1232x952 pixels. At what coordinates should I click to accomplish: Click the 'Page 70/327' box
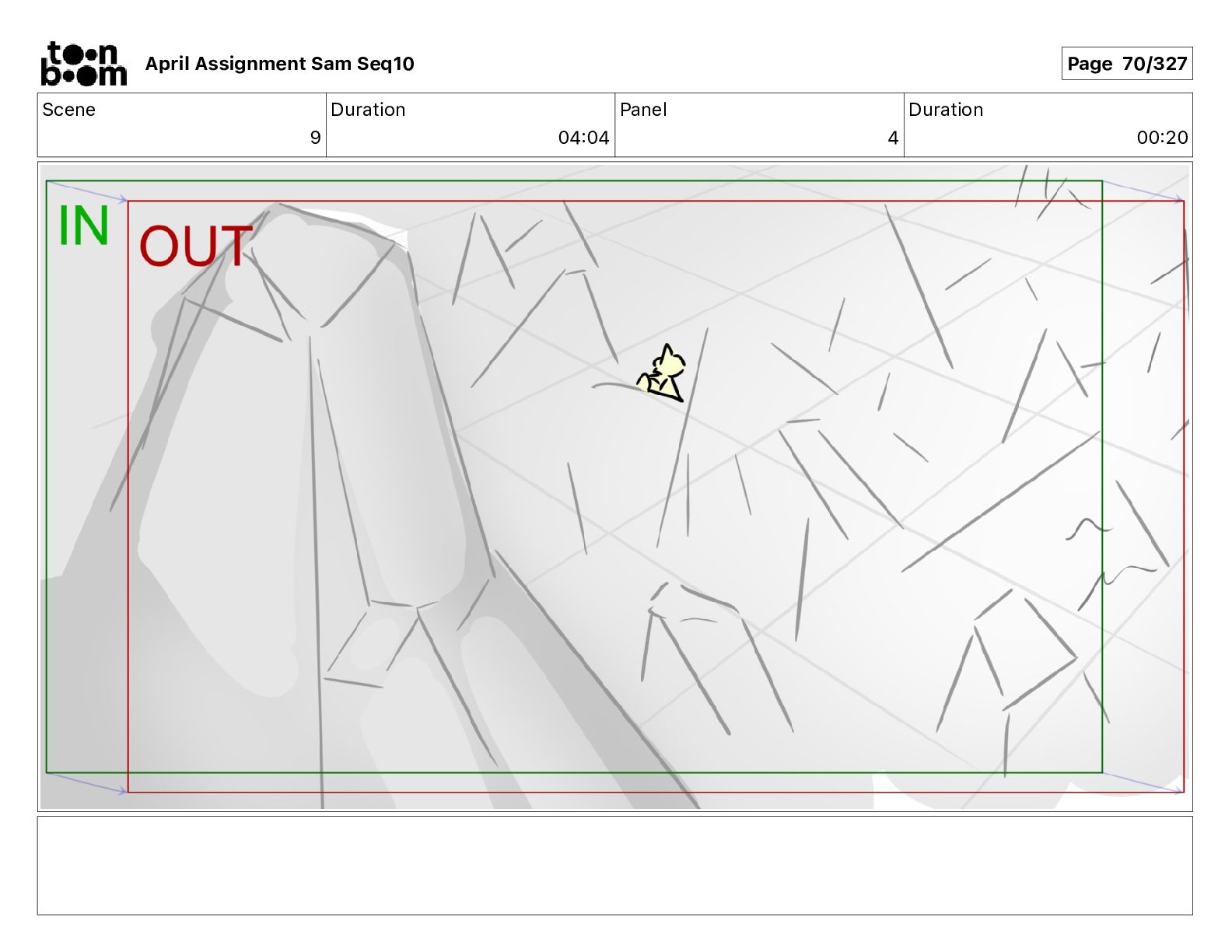(x=1126, y=64)
